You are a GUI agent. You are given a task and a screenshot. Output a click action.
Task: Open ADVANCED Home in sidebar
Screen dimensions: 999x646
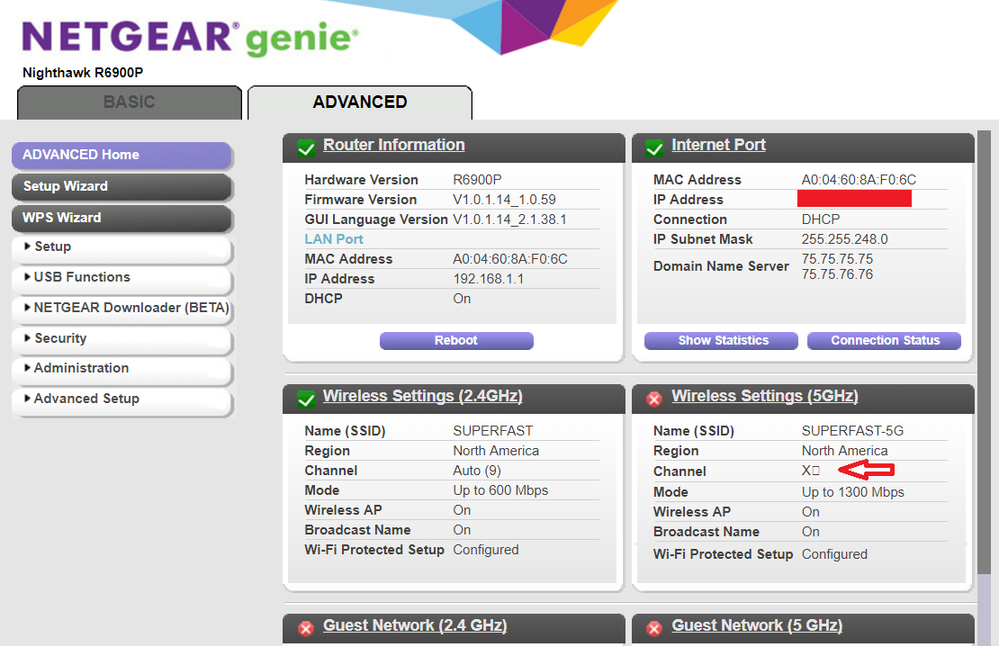[121, 155]
